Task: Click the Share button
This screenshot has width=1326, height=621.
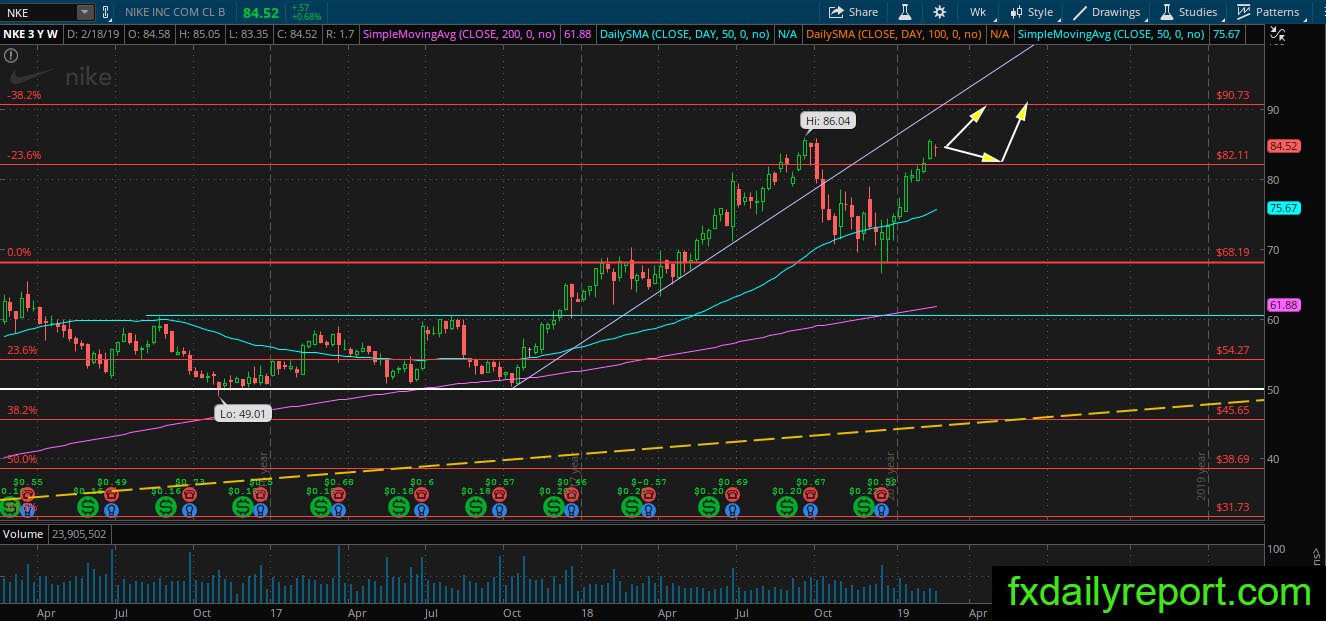Action: [853, 12]
